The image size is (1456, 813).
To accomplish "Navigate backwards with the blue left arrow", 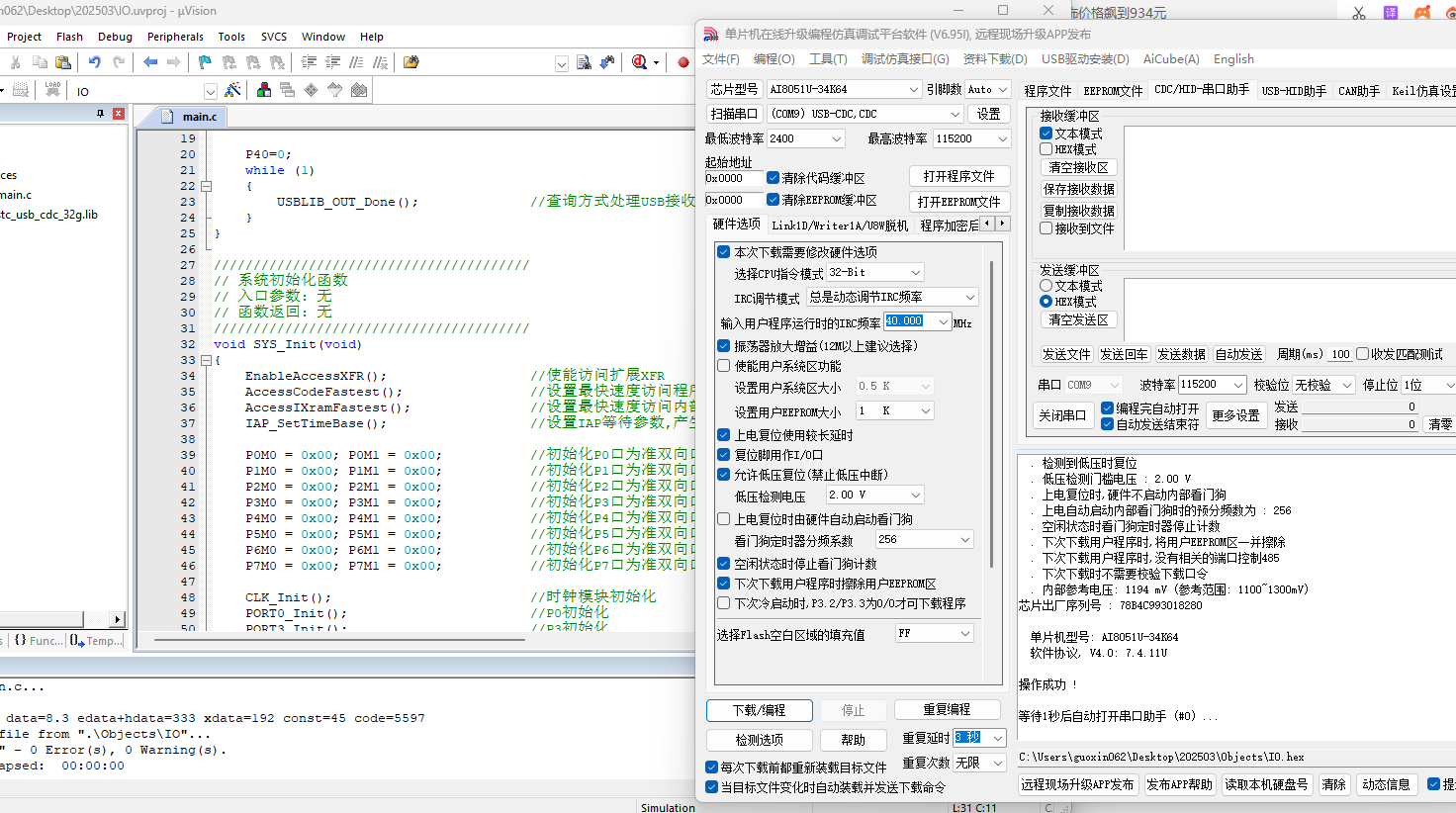I will tap(150, 62).
